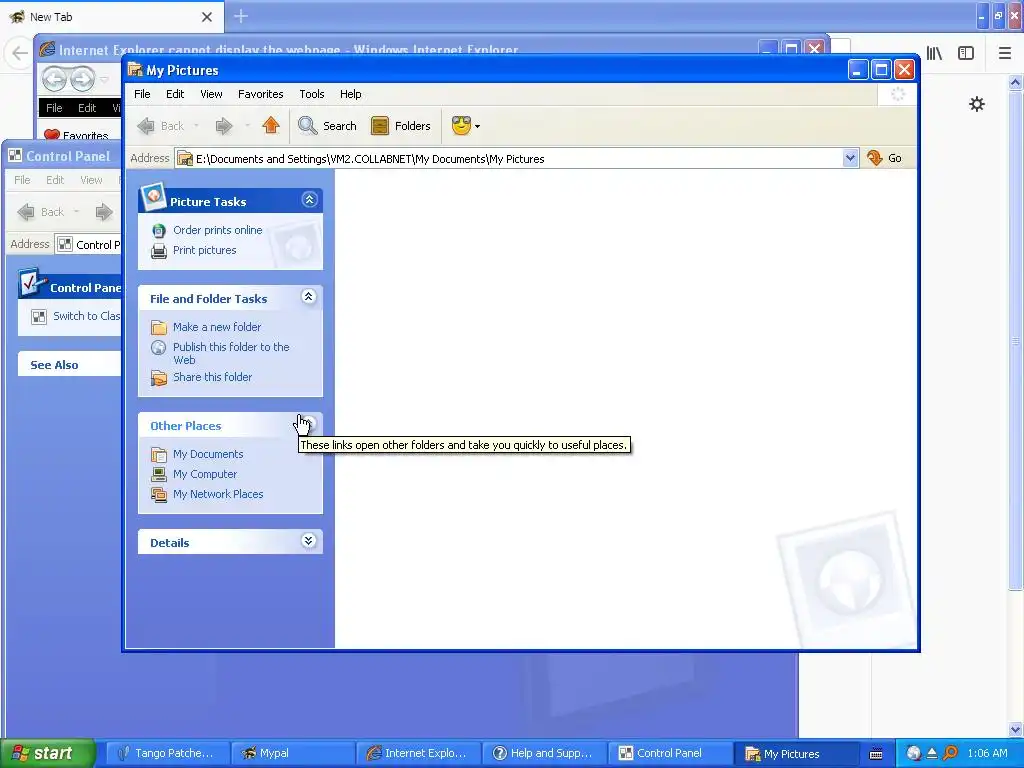Click the forward arrow in My Pictures toolbar

(224, 126)
